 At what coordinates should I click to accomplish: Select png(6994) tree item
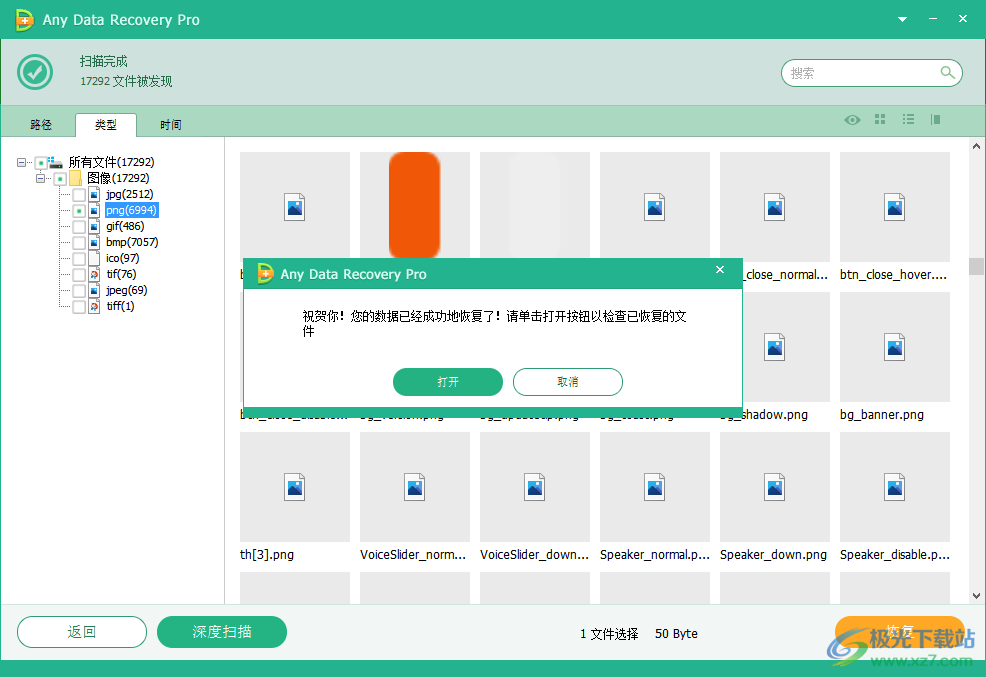point(131,210)
